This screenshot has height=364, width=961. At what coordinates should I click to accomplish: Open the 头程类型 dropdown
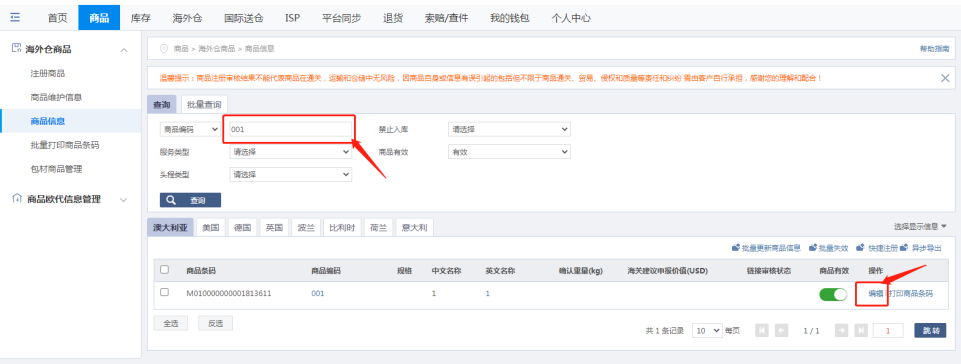pyautogui.click(x=291, y=175)
